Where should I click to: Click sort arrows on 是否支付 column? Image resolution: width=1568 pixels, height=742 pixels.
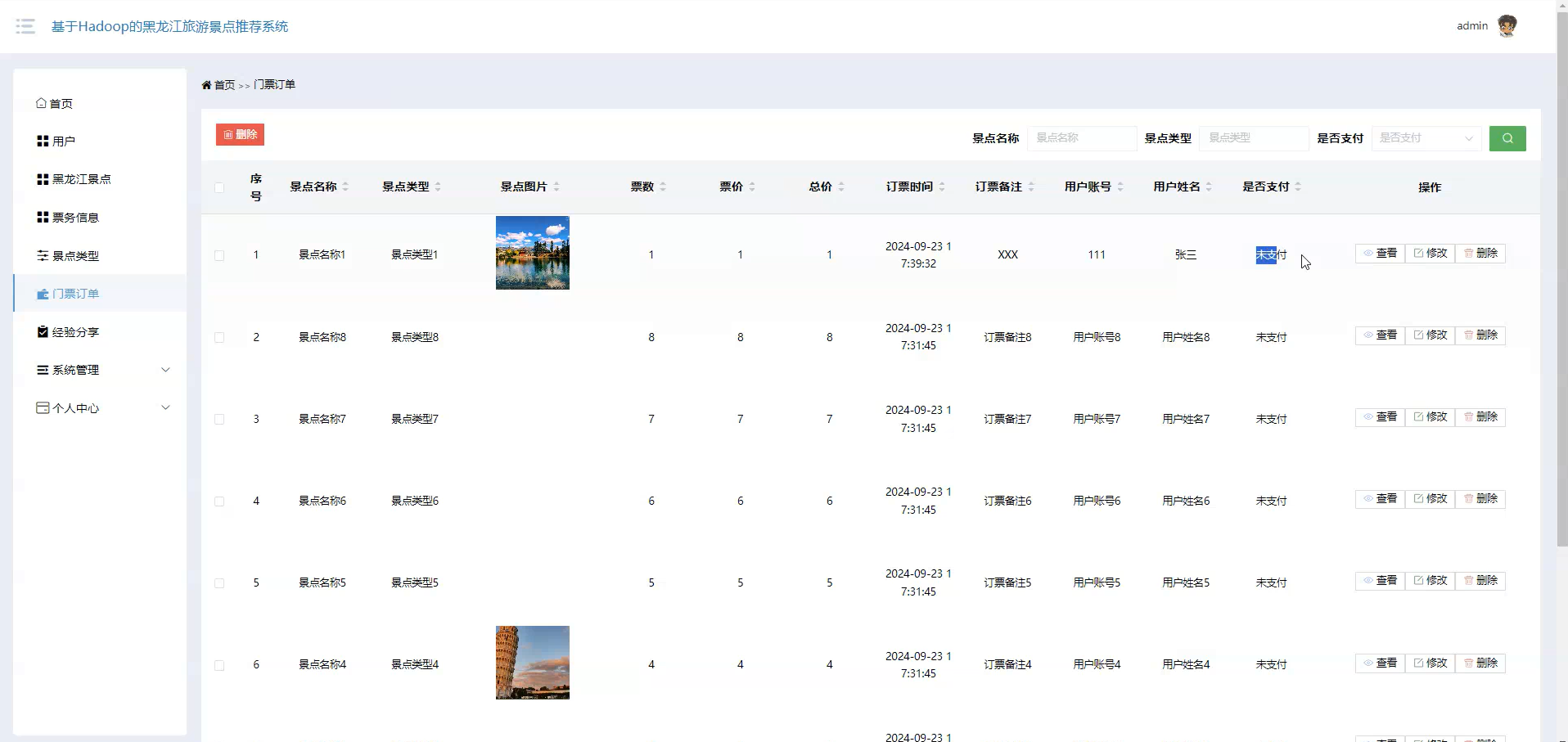coord(1298,187)
